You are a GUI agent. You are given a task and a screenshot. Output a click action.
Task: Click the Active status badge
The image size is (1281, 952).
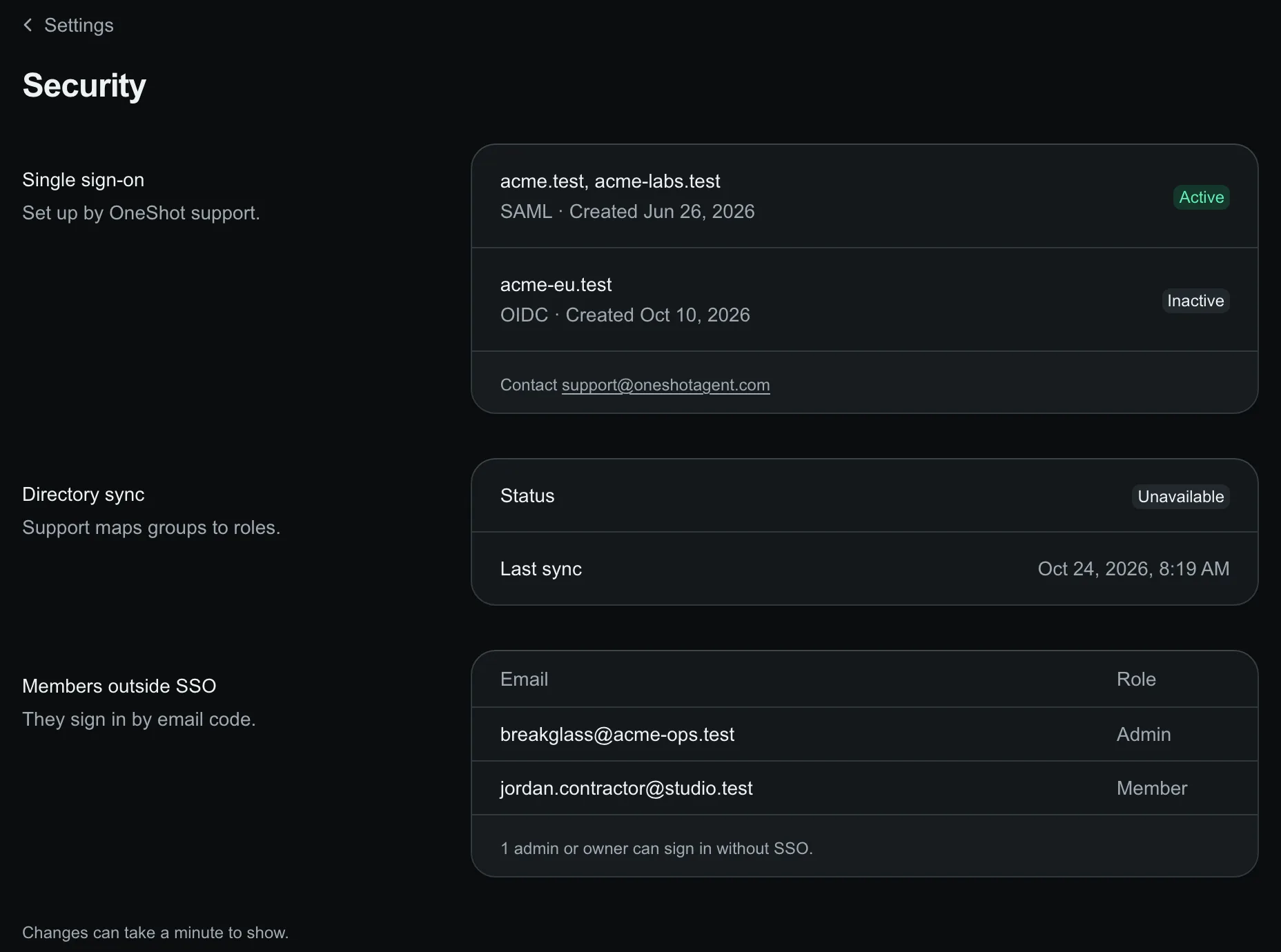[1201, 197]
